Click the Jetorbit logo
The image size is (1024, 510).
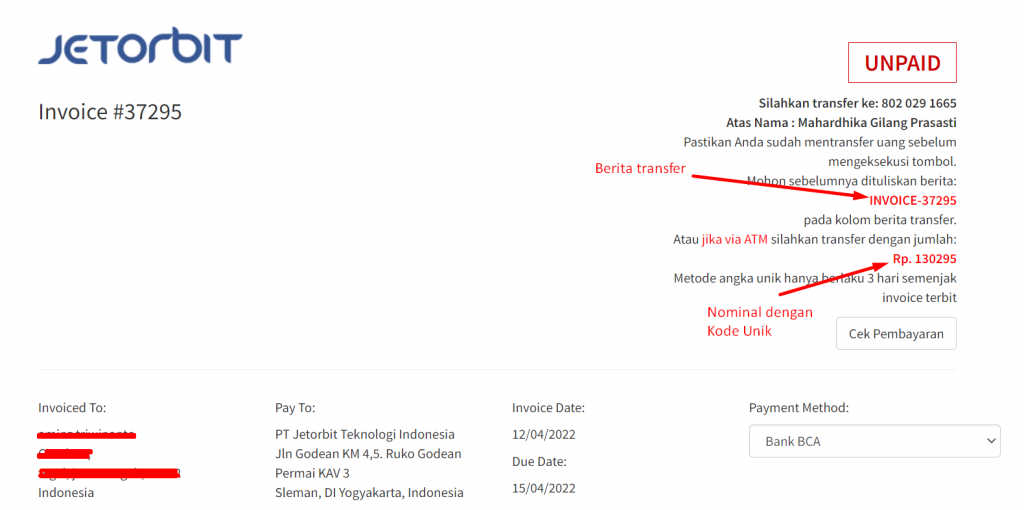(140, 48)
